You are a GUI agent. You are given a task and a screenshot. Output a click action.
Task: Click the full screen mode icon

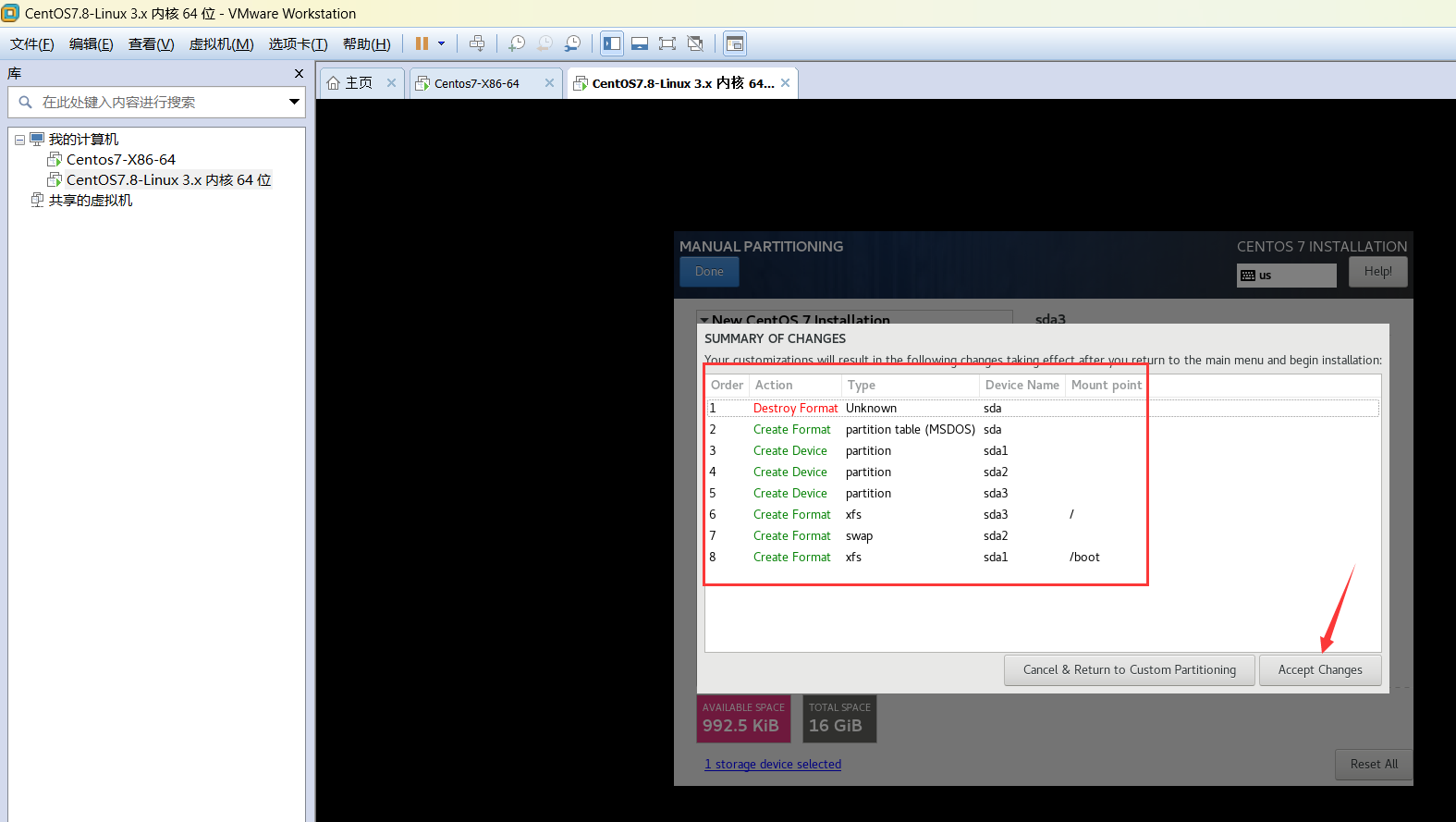(667, 43)
